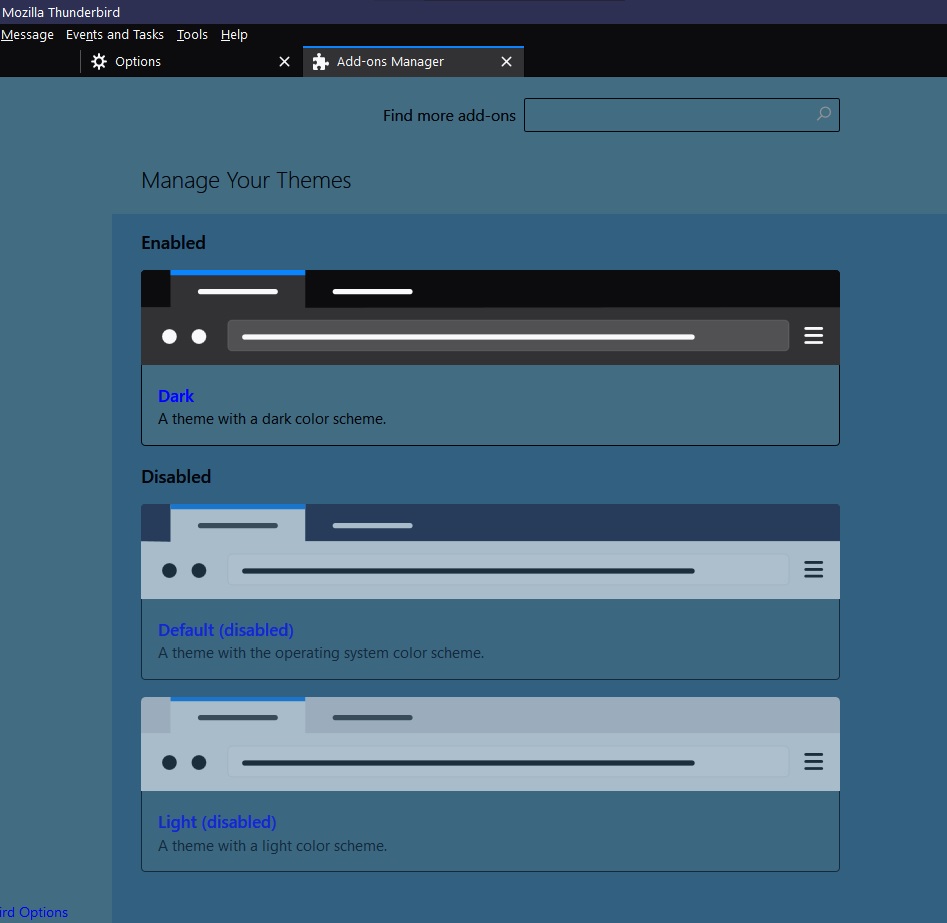This screenshot has height=923, width=947.
Task: Select the Dark theme preview image
Action: click(x=490, y=318)
